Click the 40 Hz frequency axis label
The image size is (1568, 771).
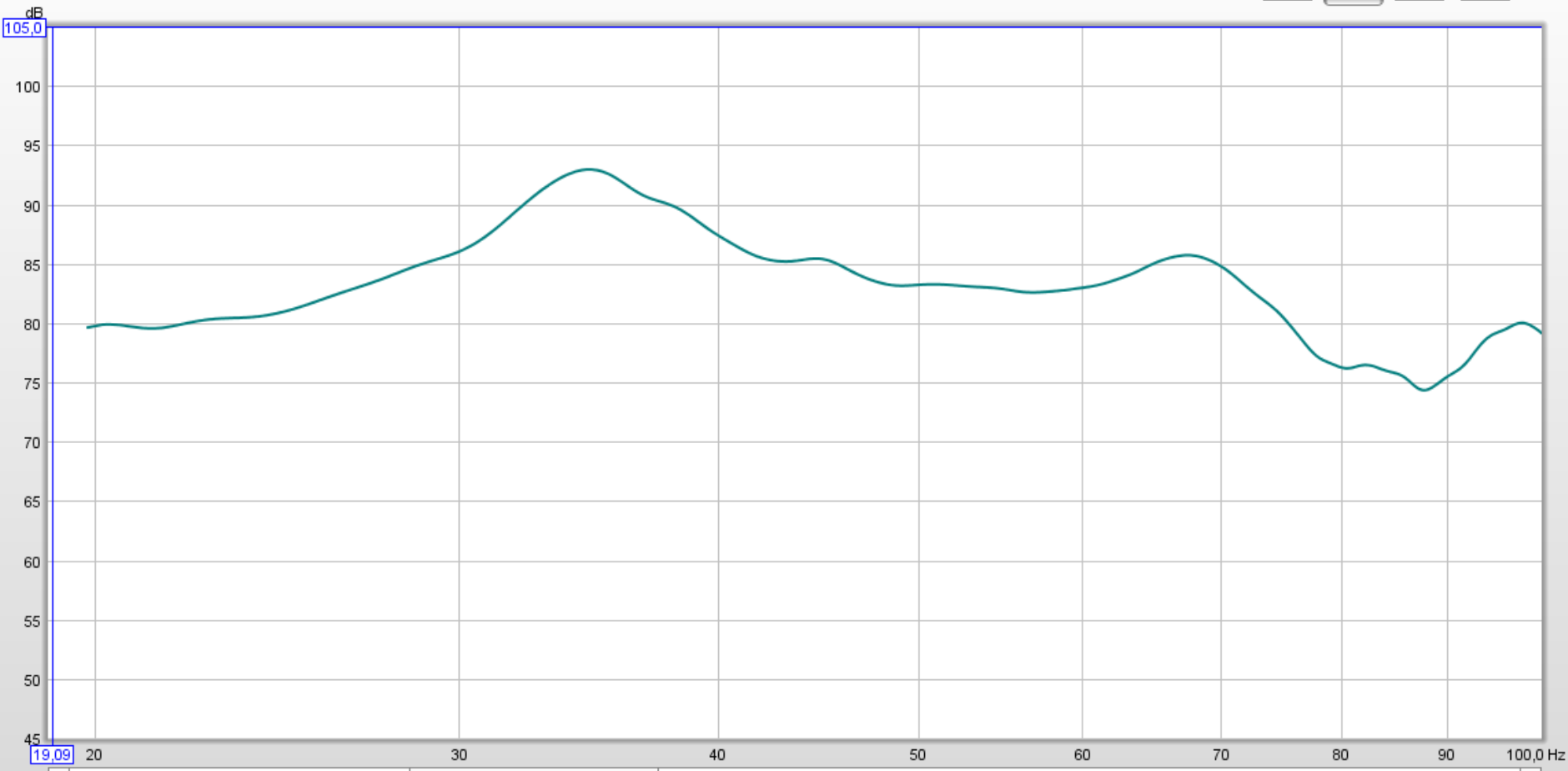pyautogui.click(x=717, y=755)
